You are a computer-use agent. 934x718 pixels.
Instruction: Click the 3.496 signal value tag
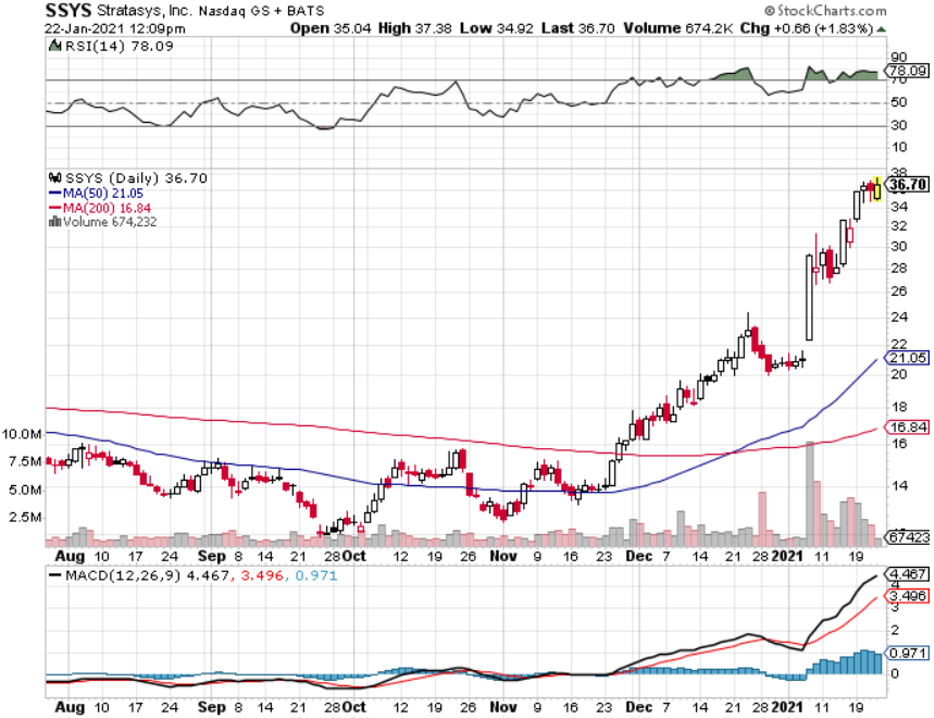coord(907,596)
